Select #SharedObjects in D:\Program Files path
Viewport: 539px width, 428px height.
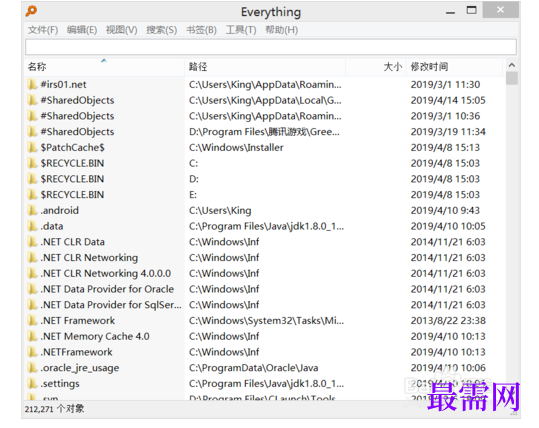(77, 132)
